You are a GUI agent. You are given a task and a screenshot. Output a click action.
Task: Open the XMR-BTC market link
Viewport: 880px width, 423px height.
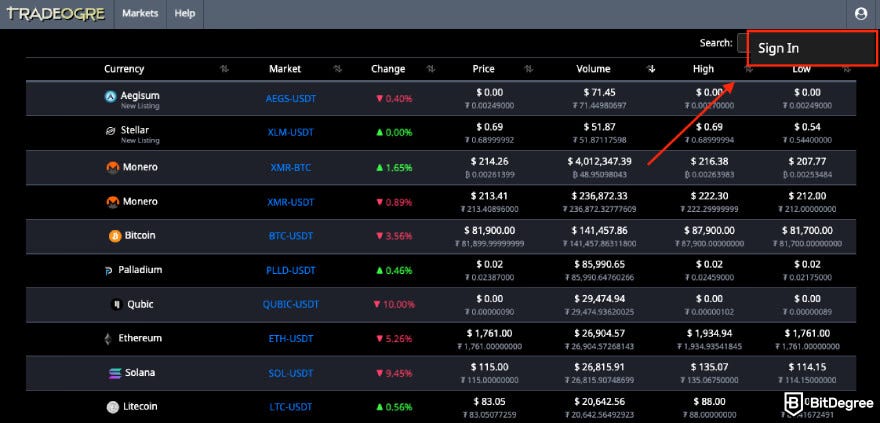click(291, 168)
